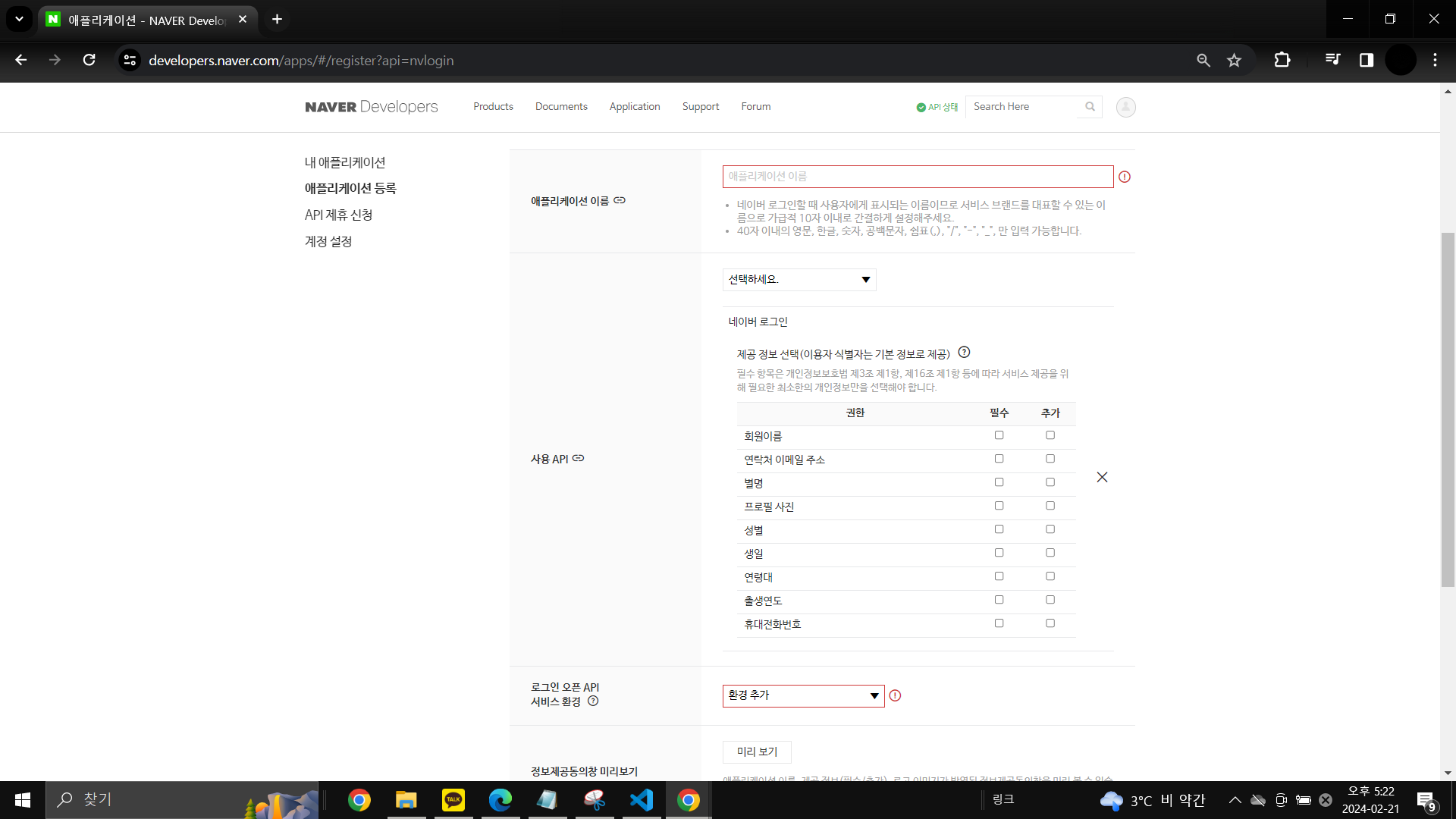The image size is (1456, 819).
Task: Click the search magnifier icon in header
Action: click(x=1090, y=107)
